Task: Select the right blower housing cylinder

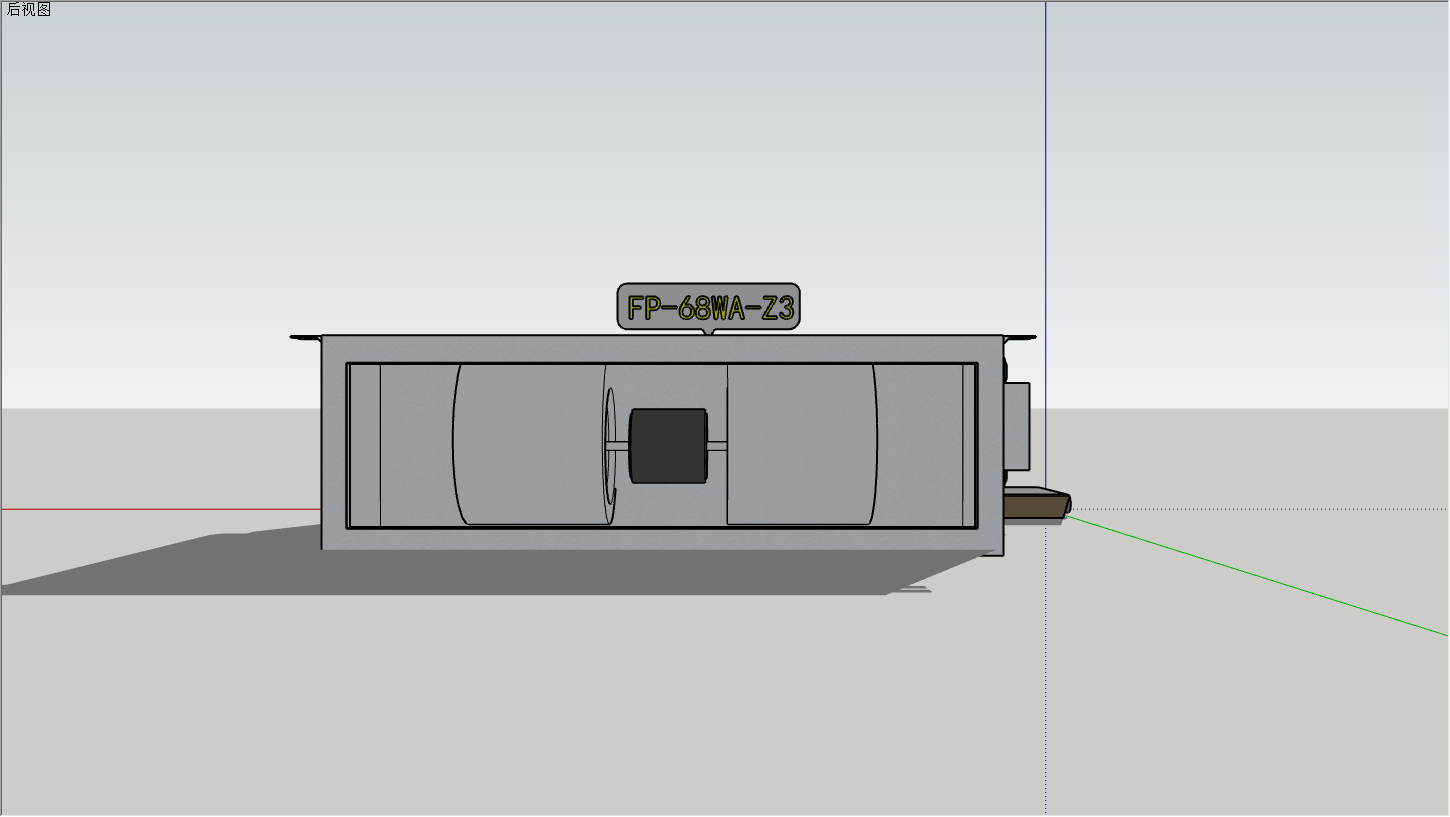Action: click(x=802, y=444)
